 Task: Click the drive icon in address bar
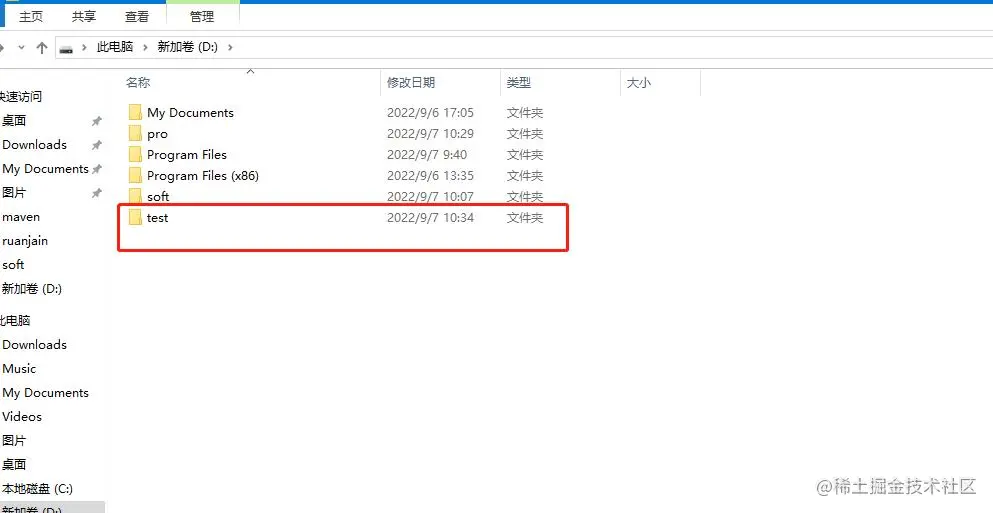pyautogui.click(x=66, y=48)
